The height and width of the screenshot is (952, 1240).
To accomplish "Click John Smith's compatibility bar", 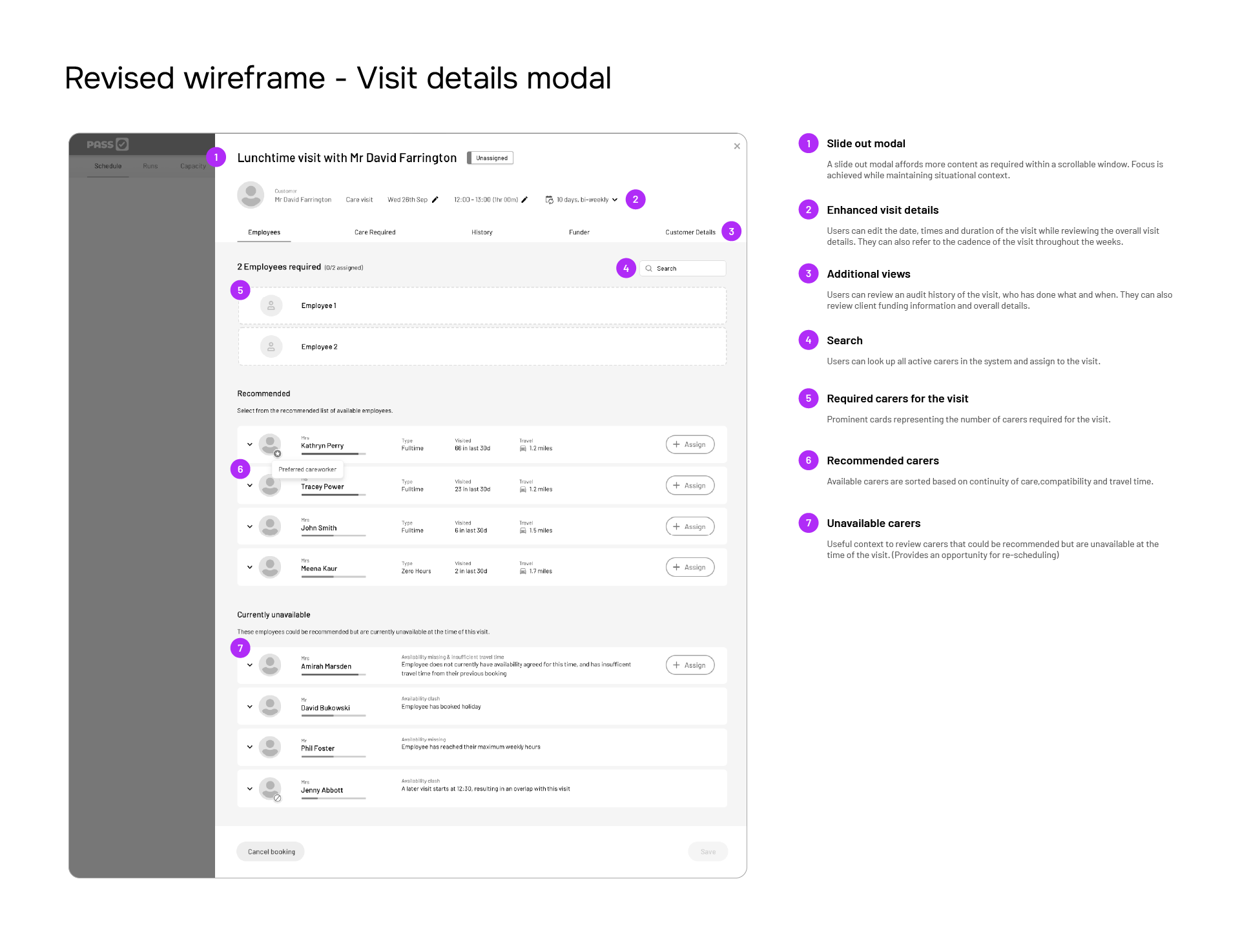I will point(333,535).
